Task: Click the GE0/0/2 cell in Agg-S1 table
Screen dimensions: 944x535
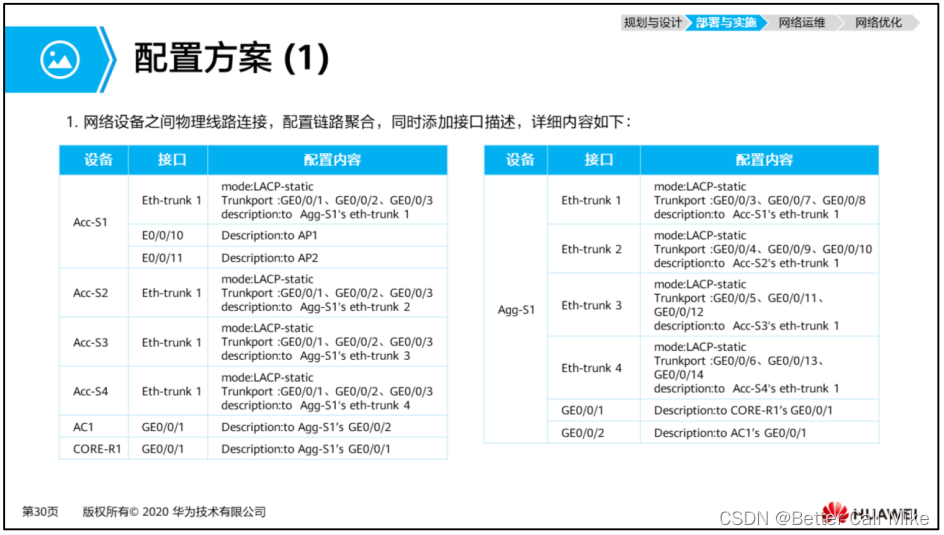Action: click(594, 433)
